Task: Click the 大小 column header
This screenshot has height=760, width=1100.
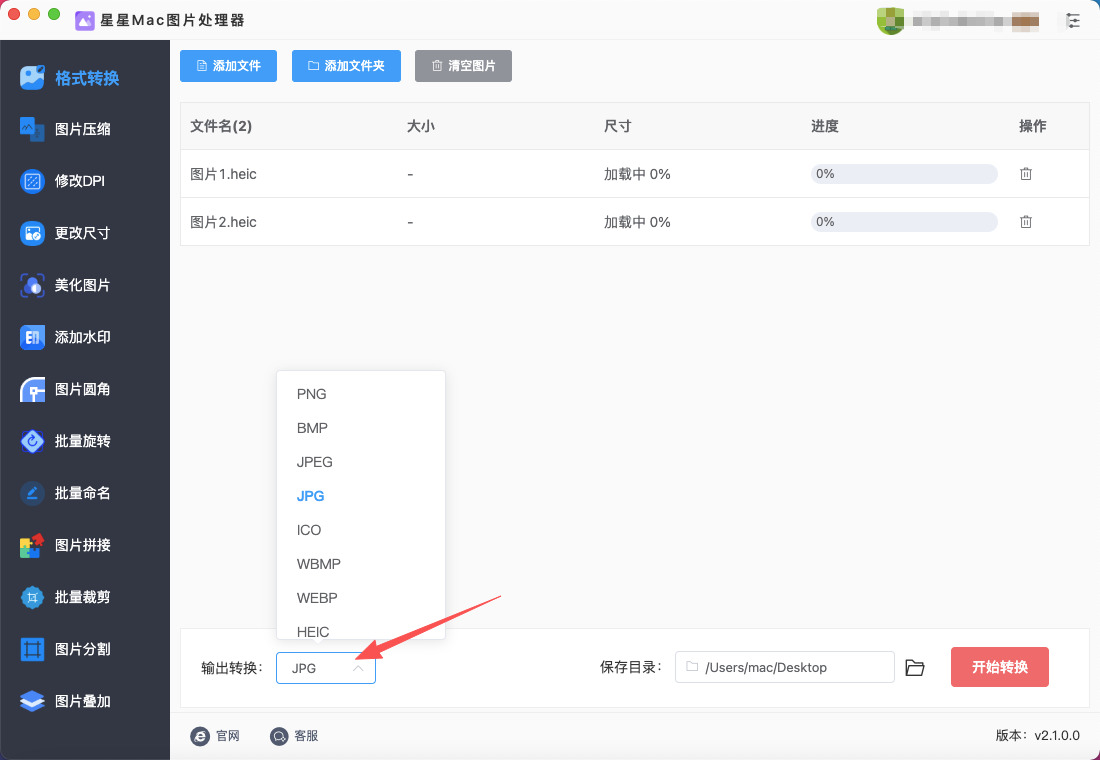Action: [421, 126]
